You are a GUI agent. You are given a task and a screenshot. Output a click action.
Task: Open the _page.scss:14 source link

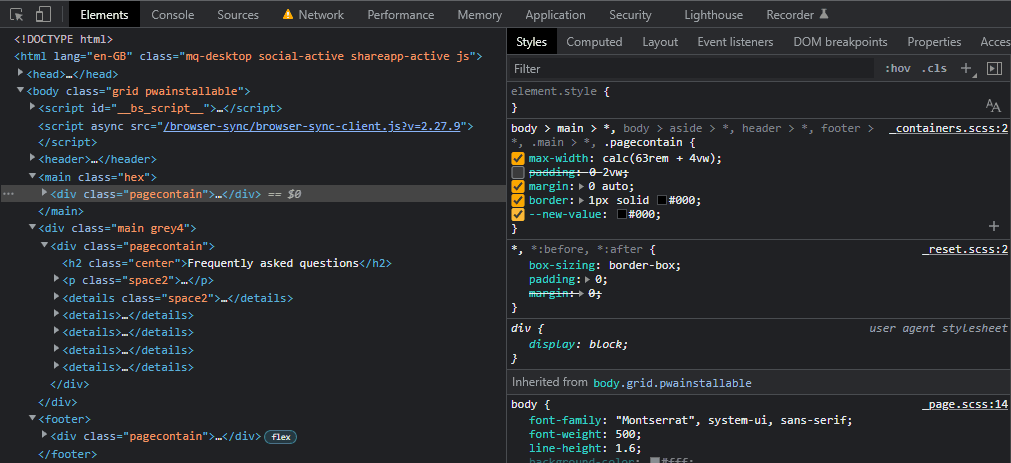tap(965, 405)
